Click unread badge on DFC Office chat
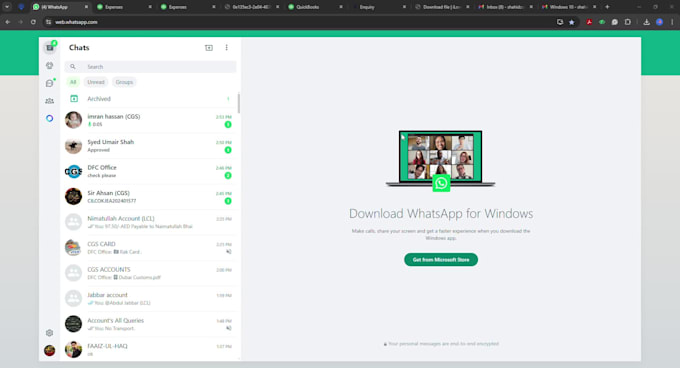 click(x=228, y=176)
